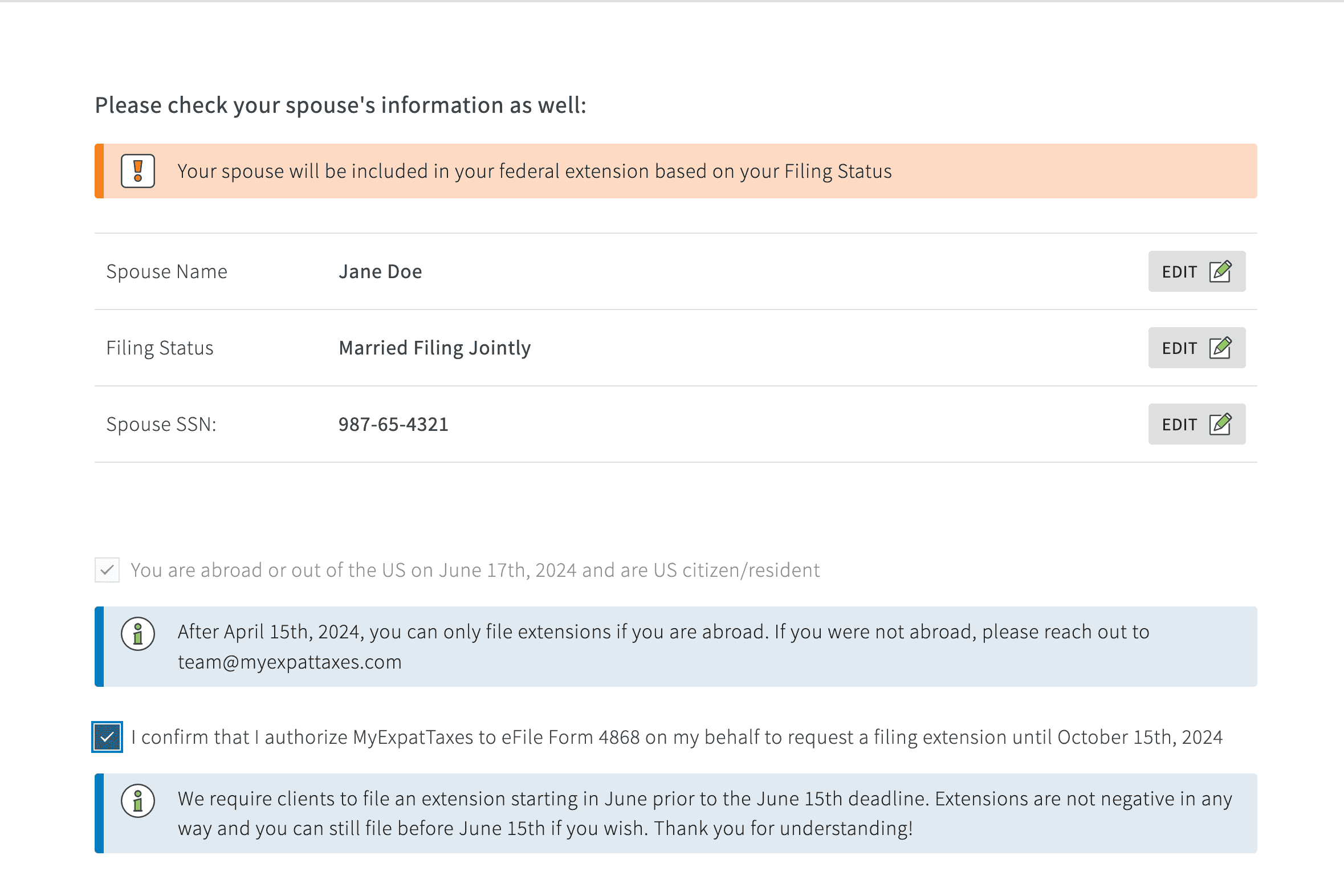
Task: Uncheck the Form 4868 authorization checkbox
Action: point(107,737)
